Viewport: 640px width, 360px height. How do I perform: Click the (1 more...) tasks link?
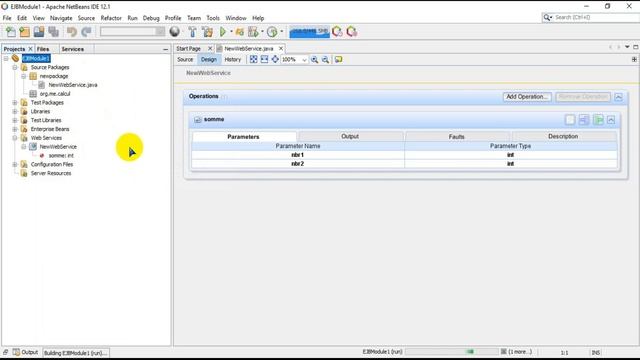coord(520,351)
